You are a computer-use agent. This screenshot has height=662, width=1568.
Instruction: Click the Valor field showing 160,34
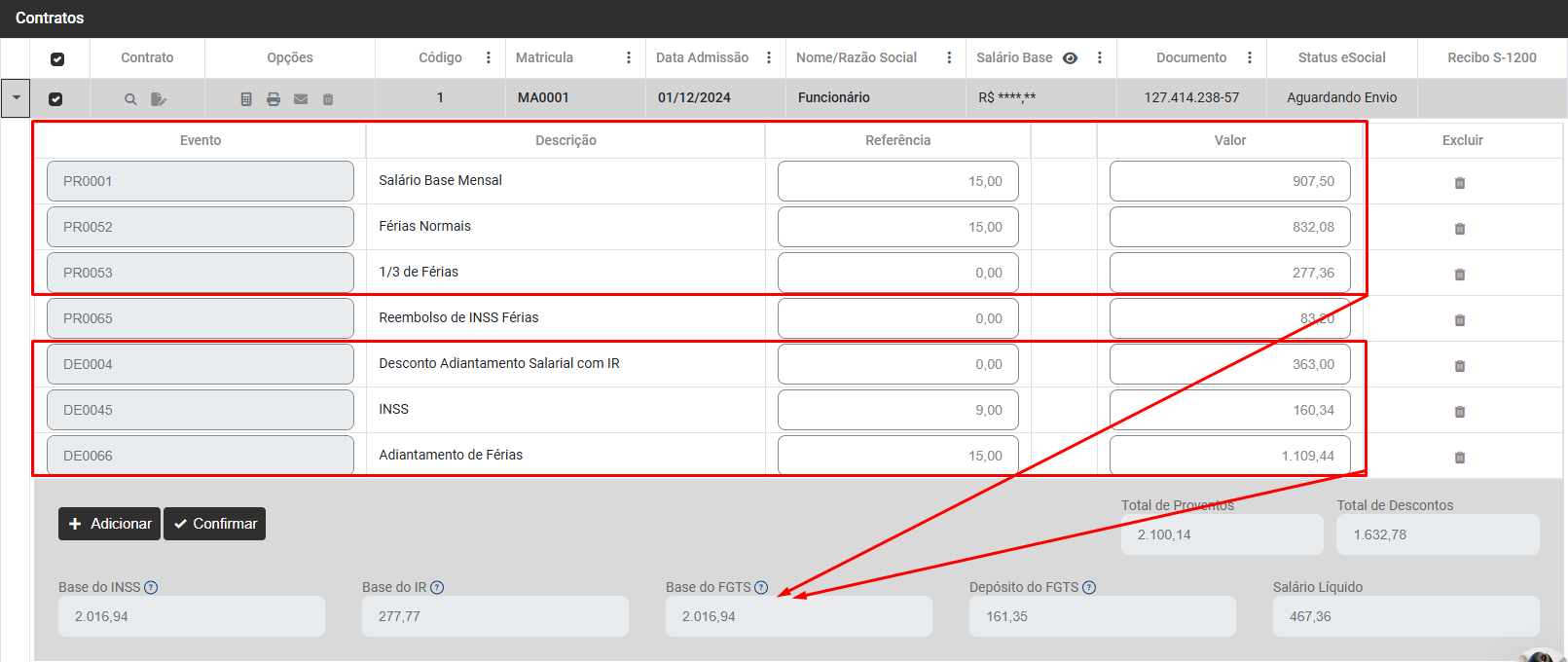pyautogui.click(x=1230, y=410)
